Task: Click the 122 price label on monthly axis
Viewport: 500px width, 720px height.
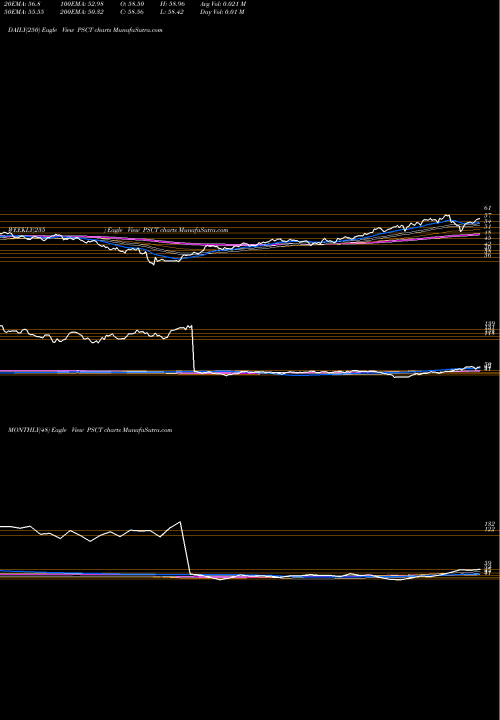Action: click(489, 529)
